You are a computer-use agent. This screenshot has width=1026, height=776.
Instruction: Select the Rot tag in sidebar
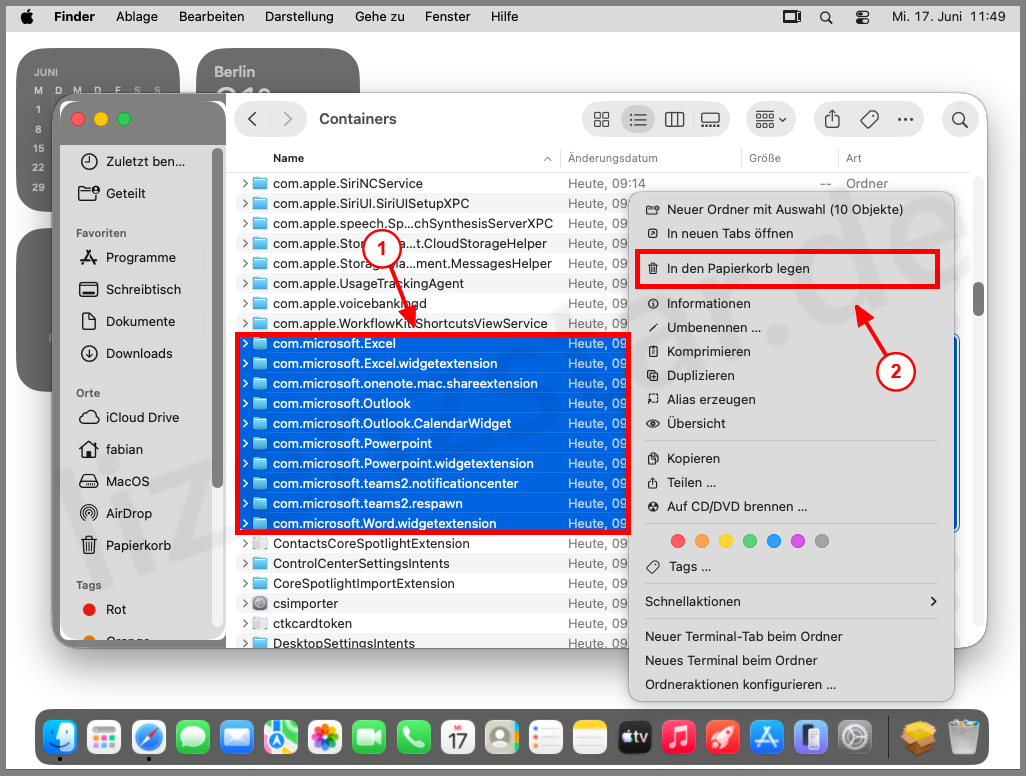tap(105, 610)
